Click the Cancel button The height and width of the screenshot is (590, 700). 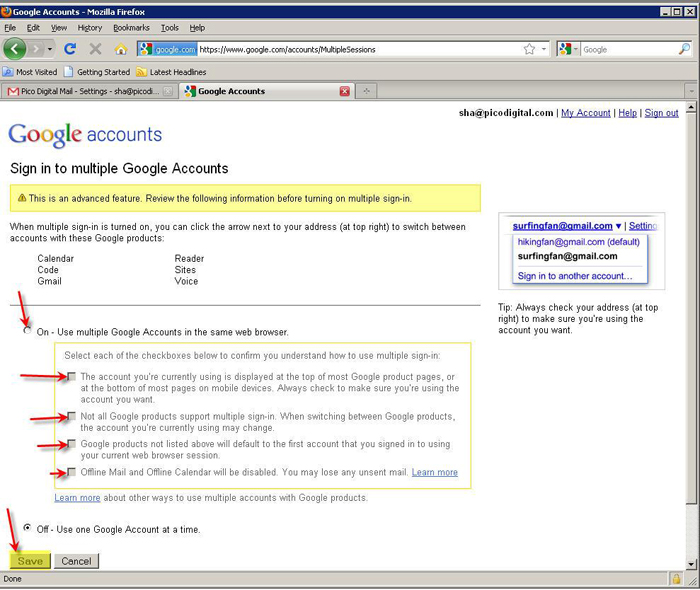pyautogui.click(x=76, y=561)
